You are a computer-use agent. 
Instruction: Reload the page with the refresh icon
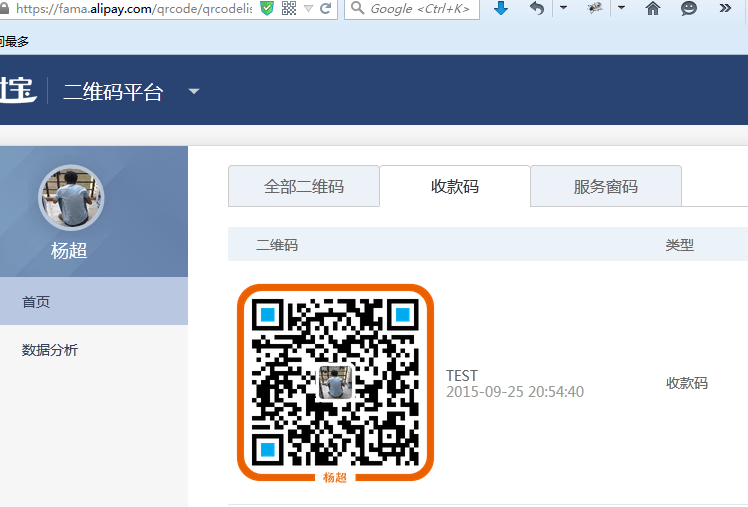click(325, 8)
